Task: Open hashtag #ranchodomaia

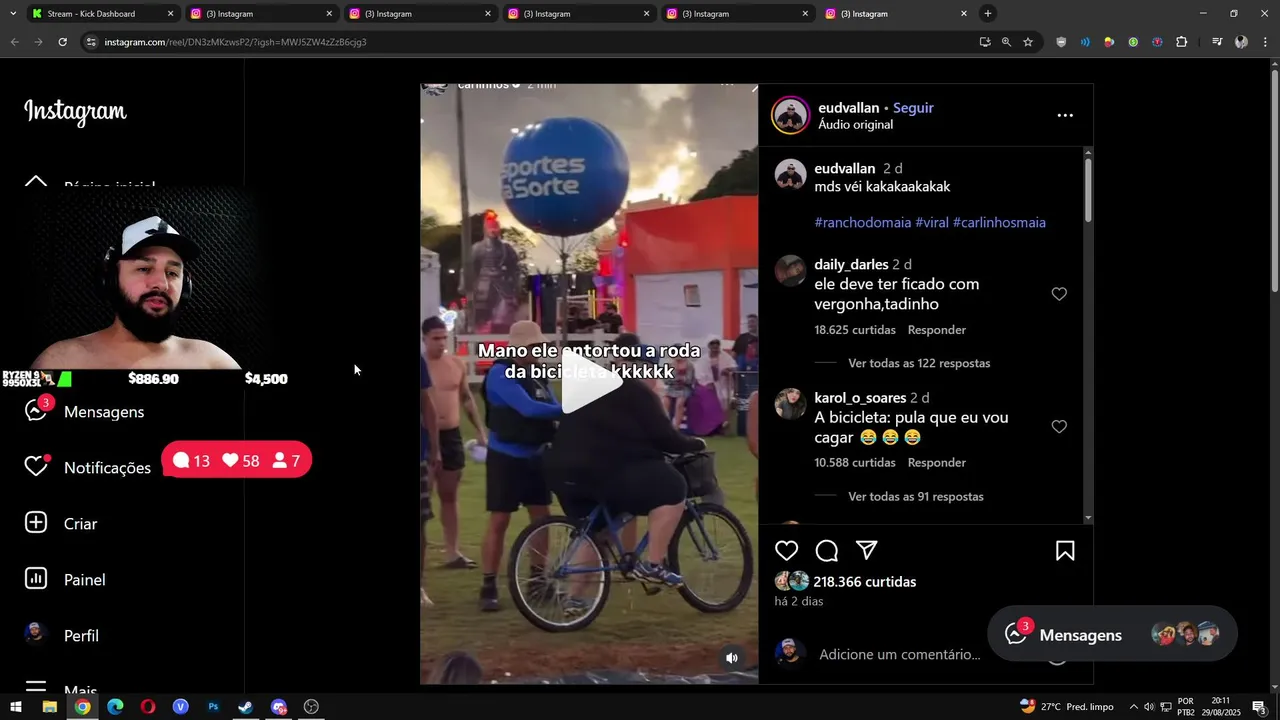Action: point(862,222)
